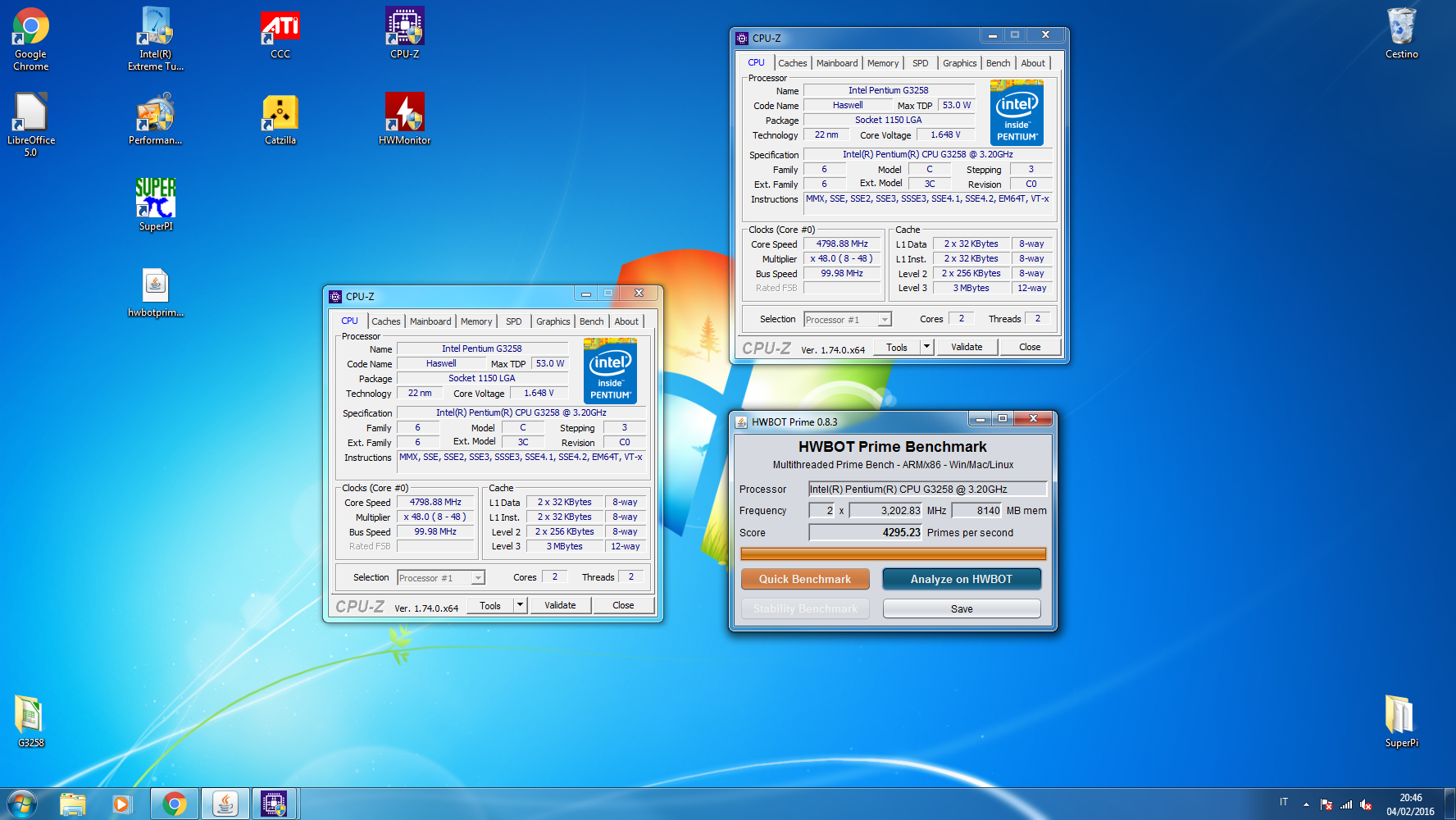Open the ATI CCC desktop icon
Screen dimensions: 1456x820
pos(280,34)
